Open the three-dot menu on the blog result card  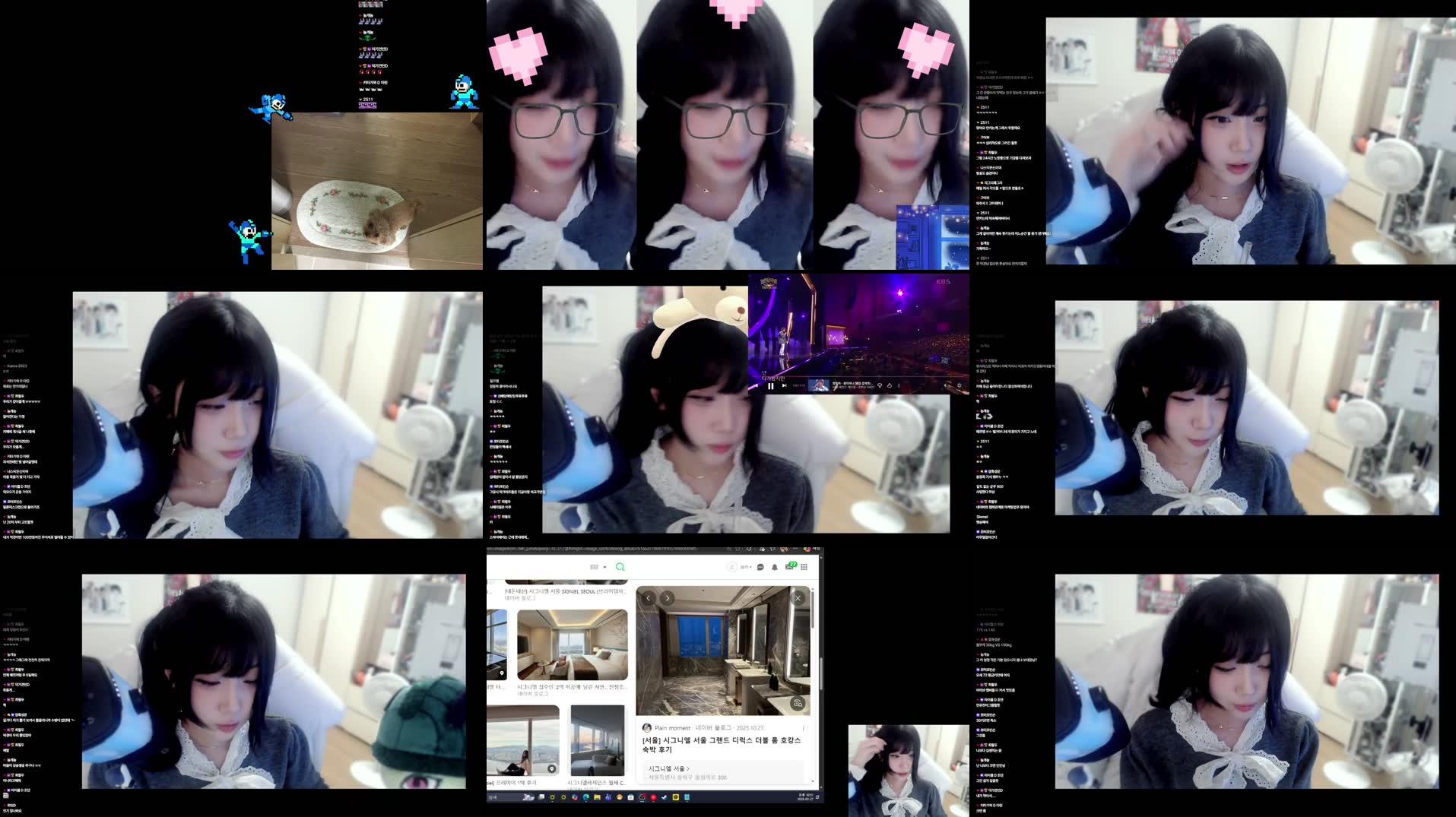805,727
